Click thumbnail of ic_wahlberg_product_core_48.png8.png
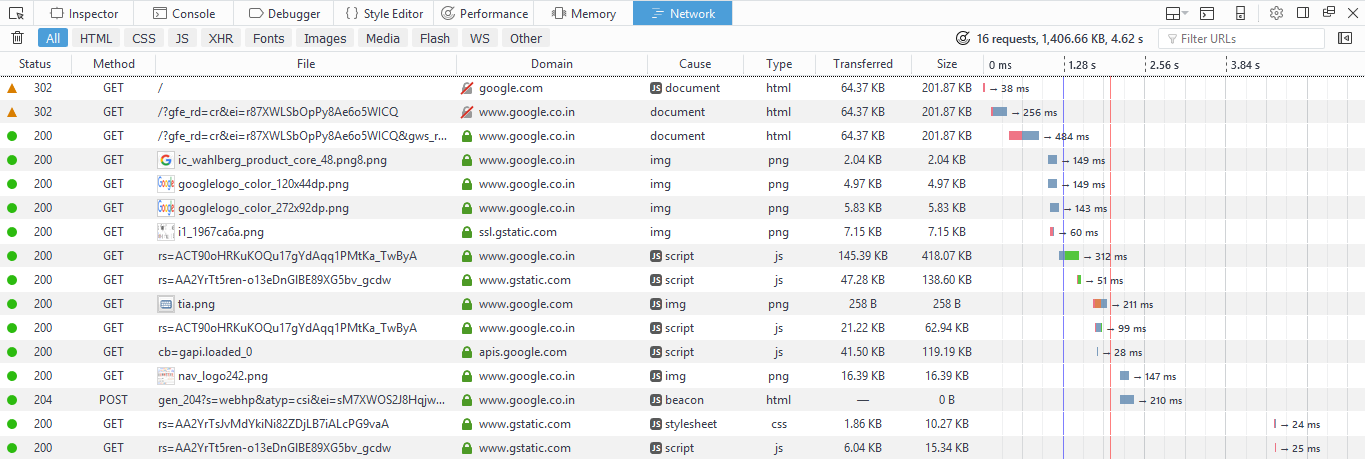The image size is (1365, 475). [x=166, y=160]
